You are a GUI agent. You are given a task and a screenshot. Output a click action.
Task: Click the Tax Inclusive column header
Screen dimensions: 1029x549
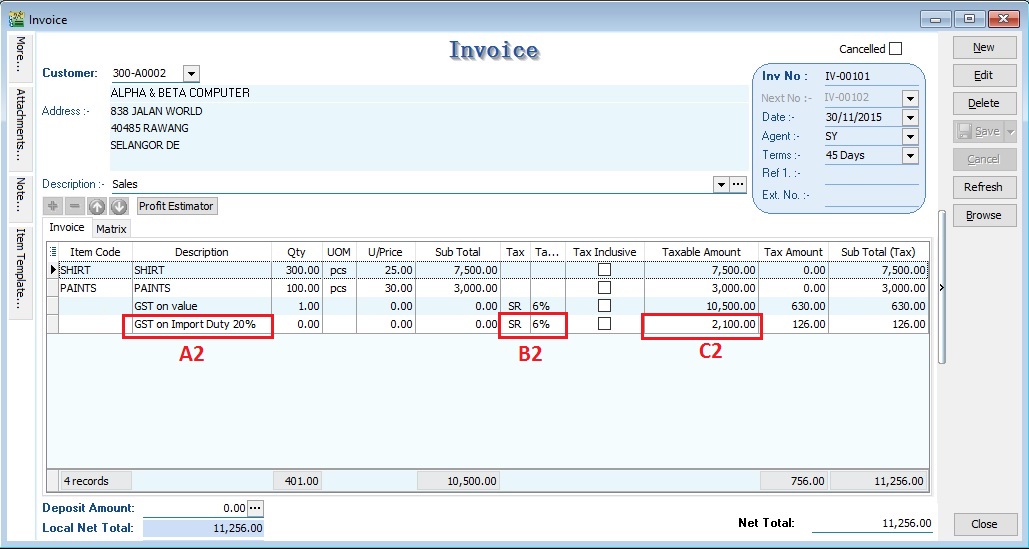[604, 252]
